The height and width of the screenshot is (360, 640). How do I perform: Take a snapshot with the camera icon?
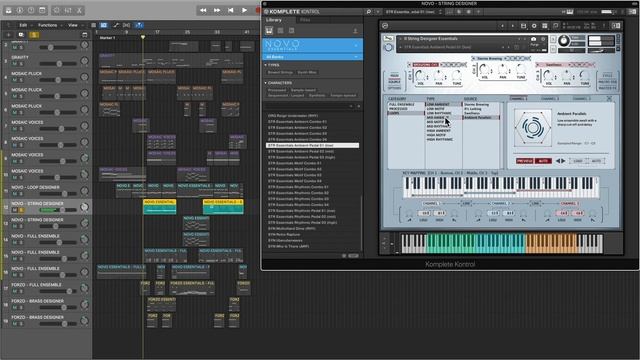pos(533,39)
